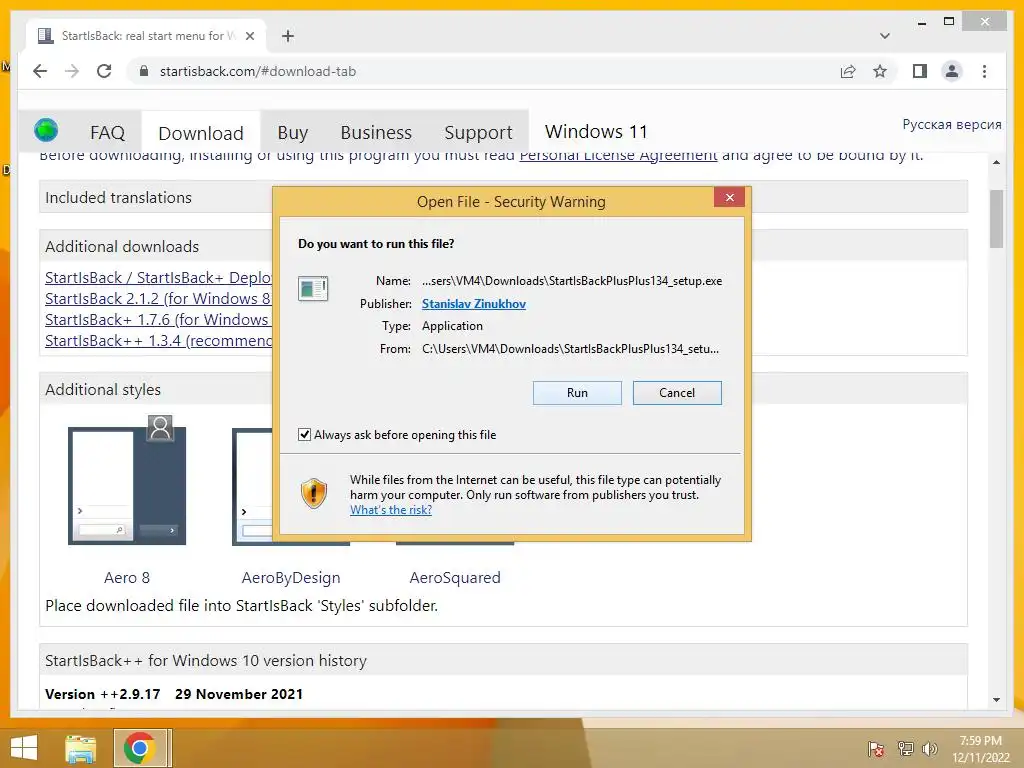Open the Buy tab
Image resolution: width=1024 pixels, height=768 pixels.
click(293, 133)
